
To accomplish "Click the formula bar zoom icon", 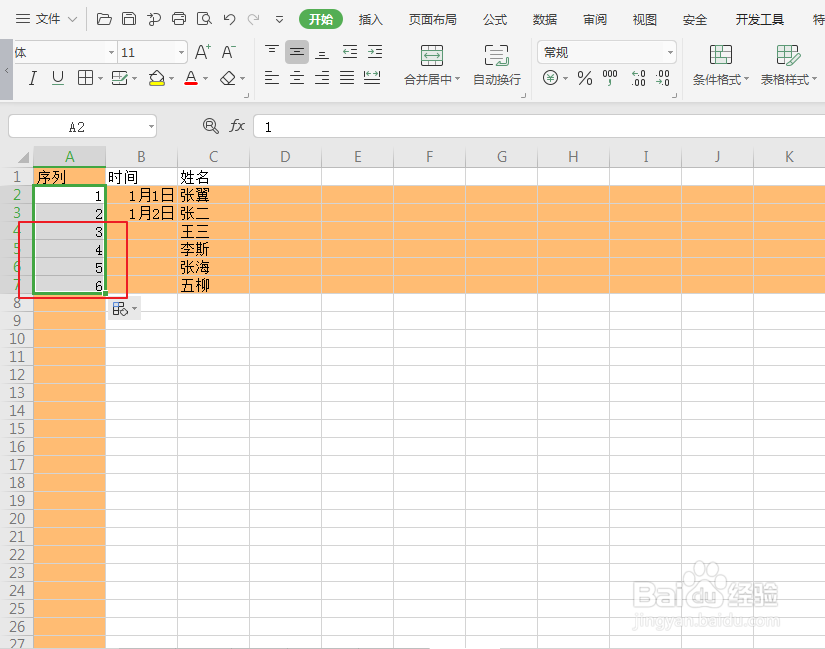I will point(210,126).
